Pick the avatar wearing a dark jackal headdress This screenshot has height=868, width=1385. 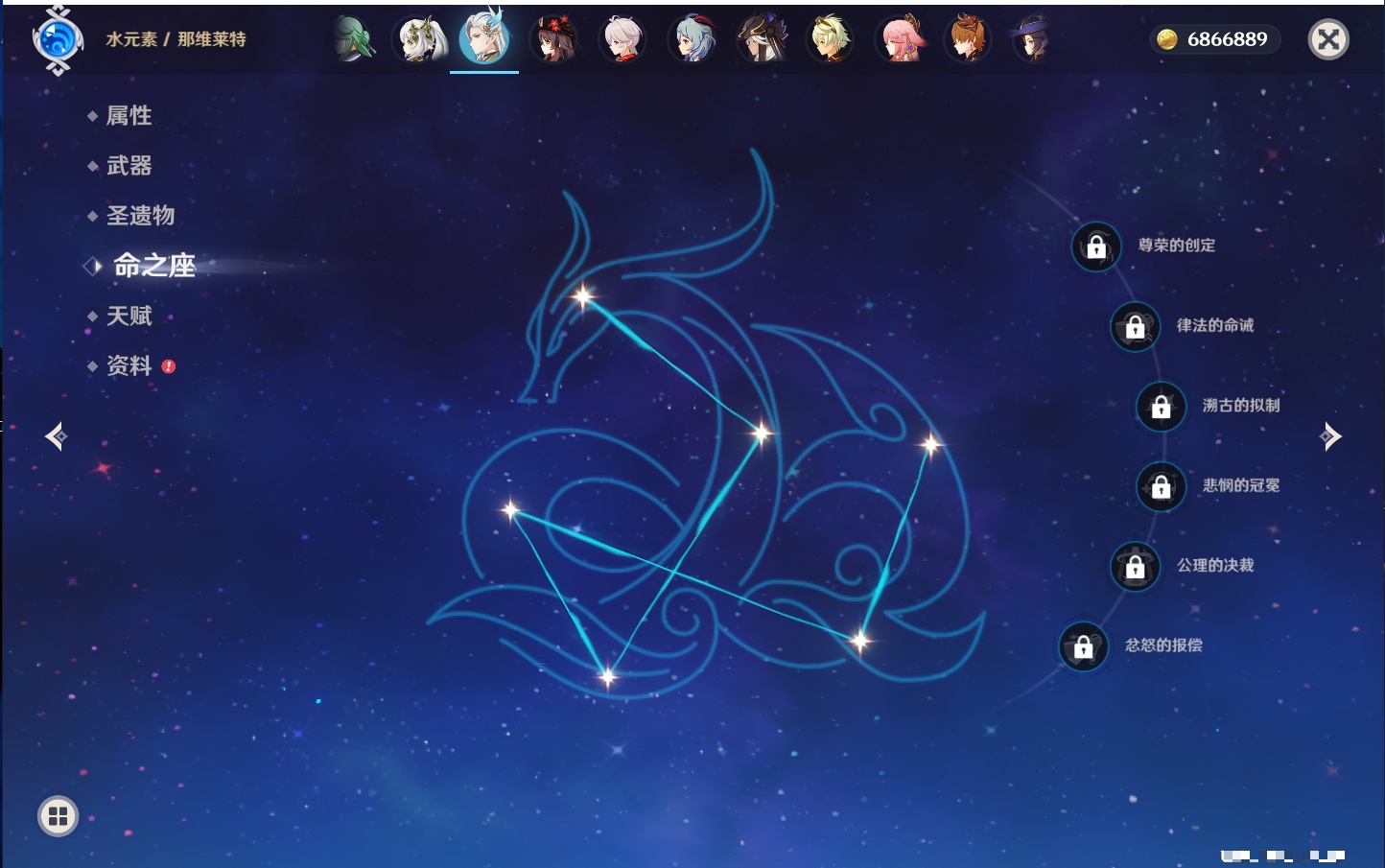coord(762,39)
